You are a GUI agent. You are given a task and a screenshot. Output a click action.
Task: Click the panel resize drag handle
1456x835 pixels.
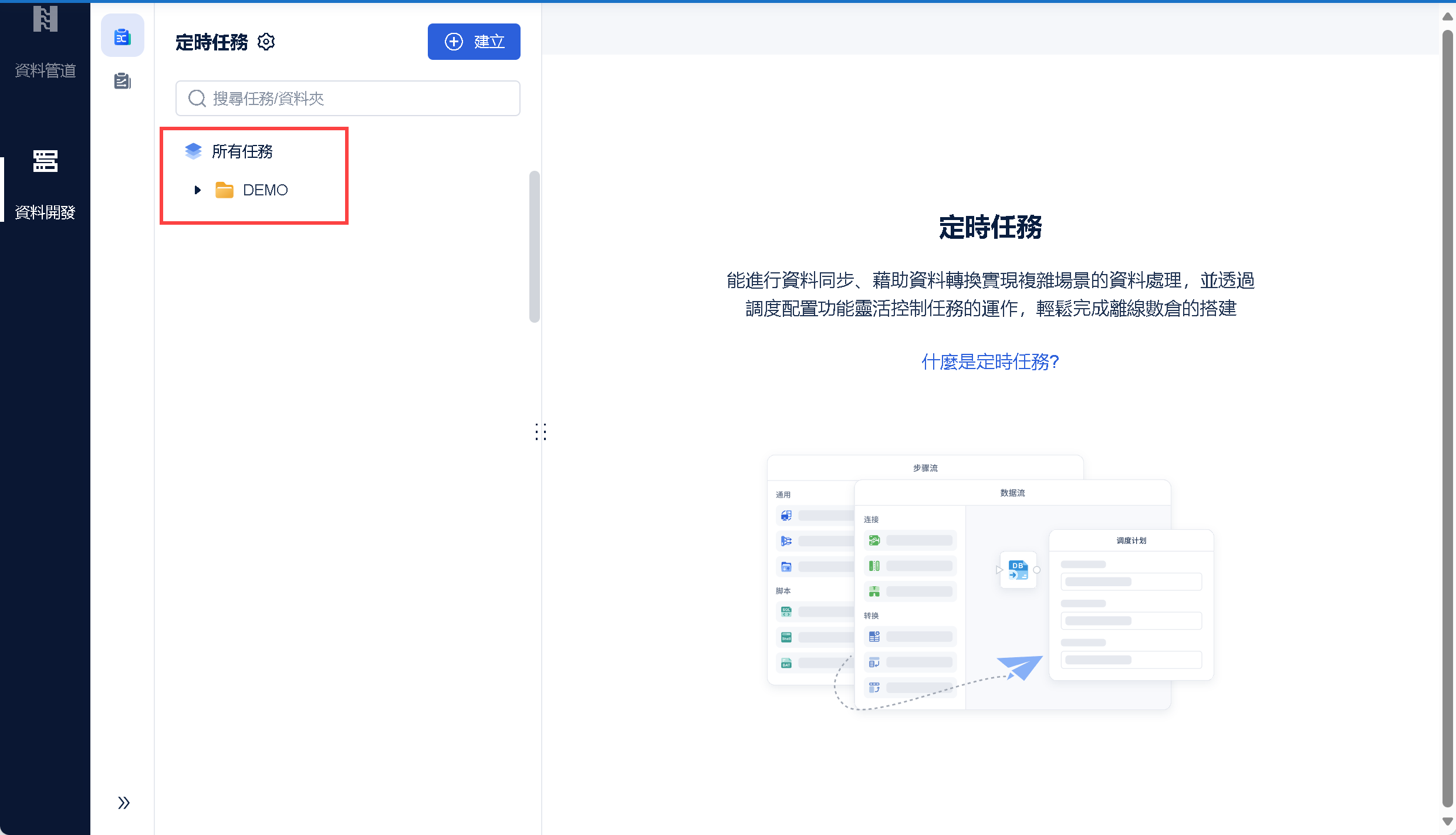[x=540, y=432]
